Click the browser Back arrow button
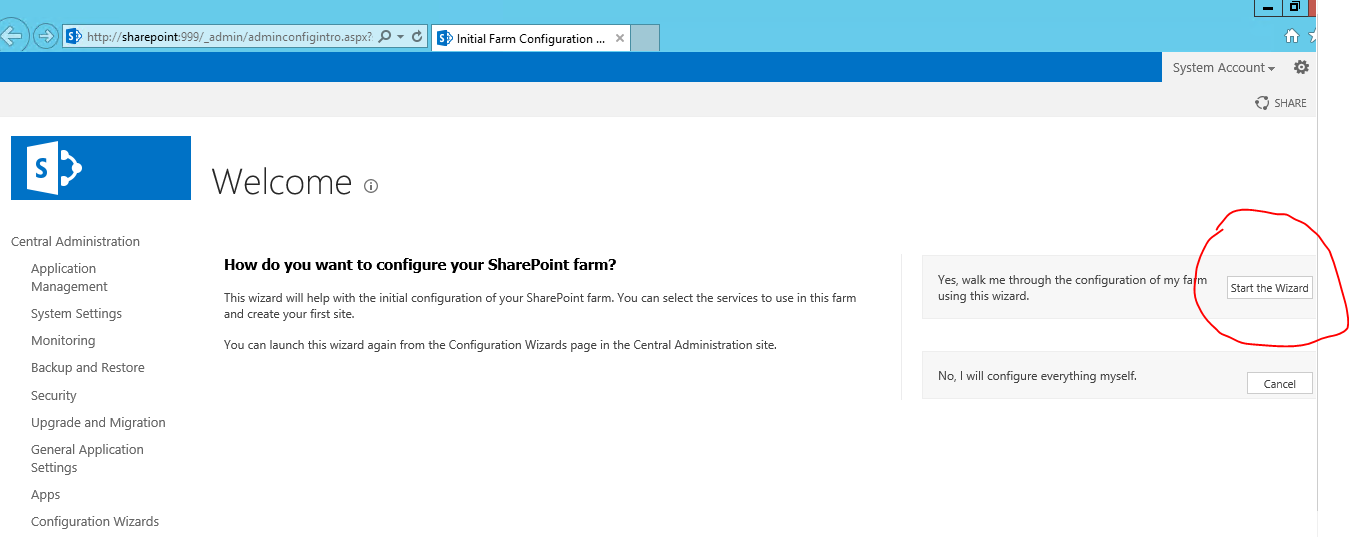This screenshot has width=1349, height=537. 10,36
